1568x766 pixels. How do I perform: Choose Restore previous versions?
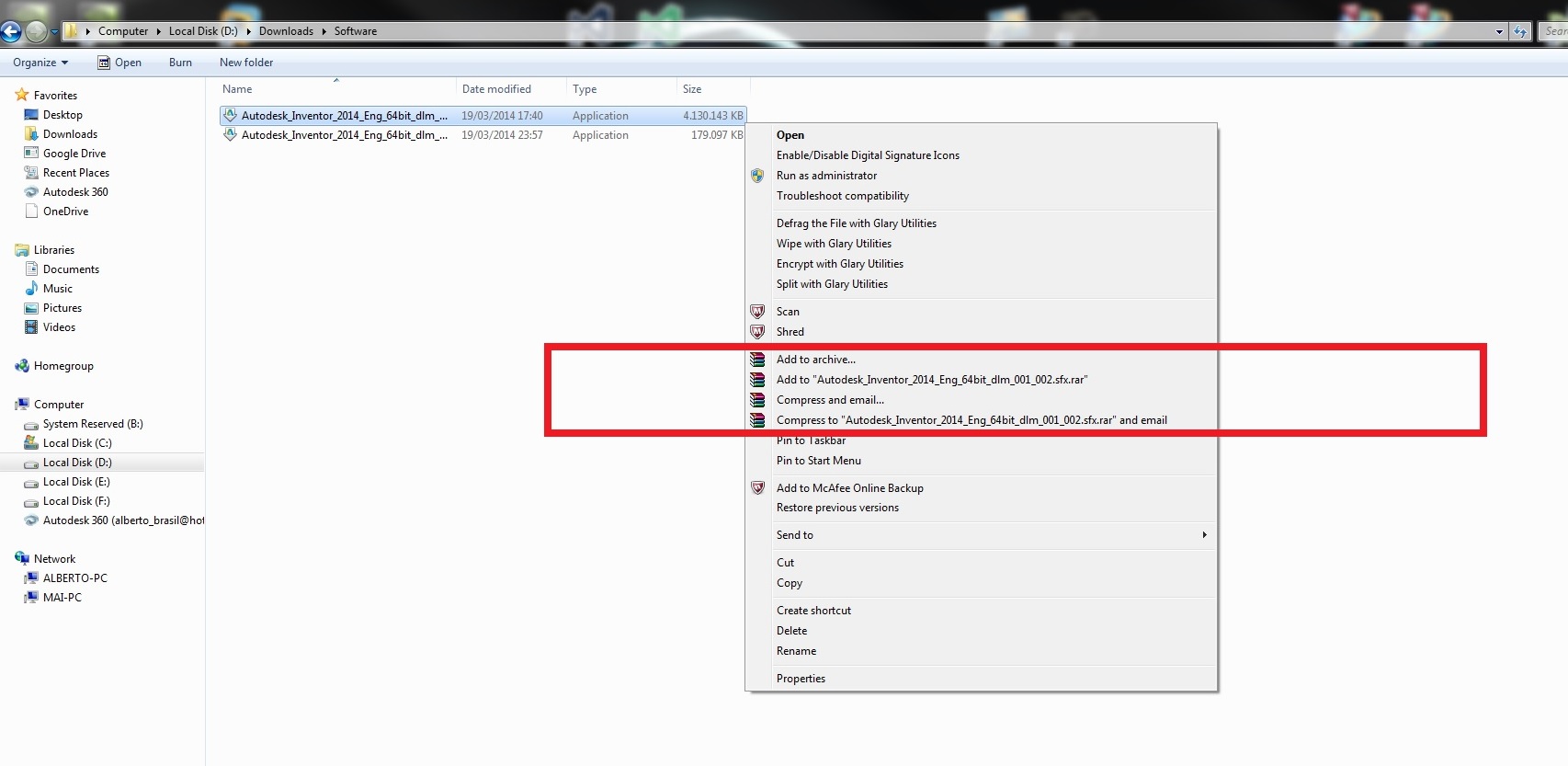(x=837, y=508)
